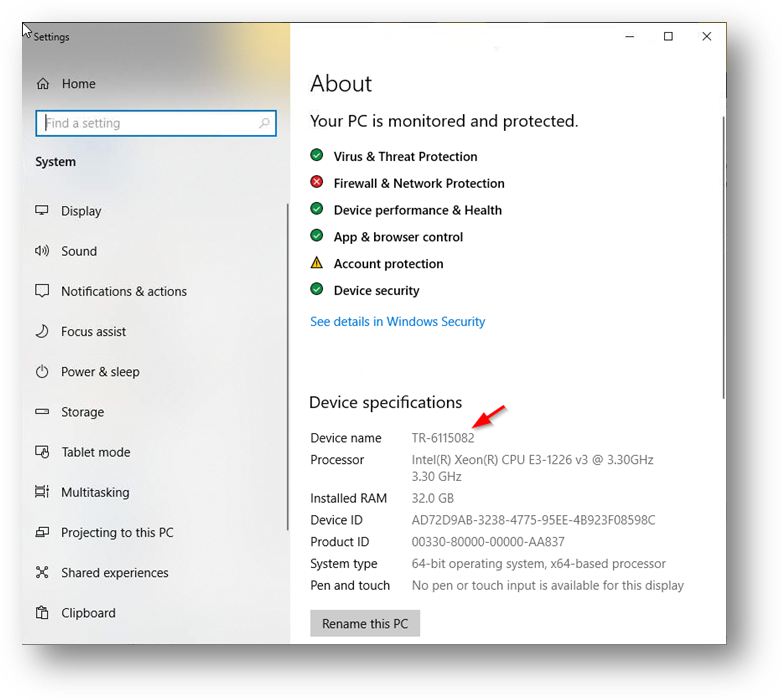The height and width of the screenshot is (700, 782).
Task: Click the Power & sleep icon
Action: click(42, 372)
